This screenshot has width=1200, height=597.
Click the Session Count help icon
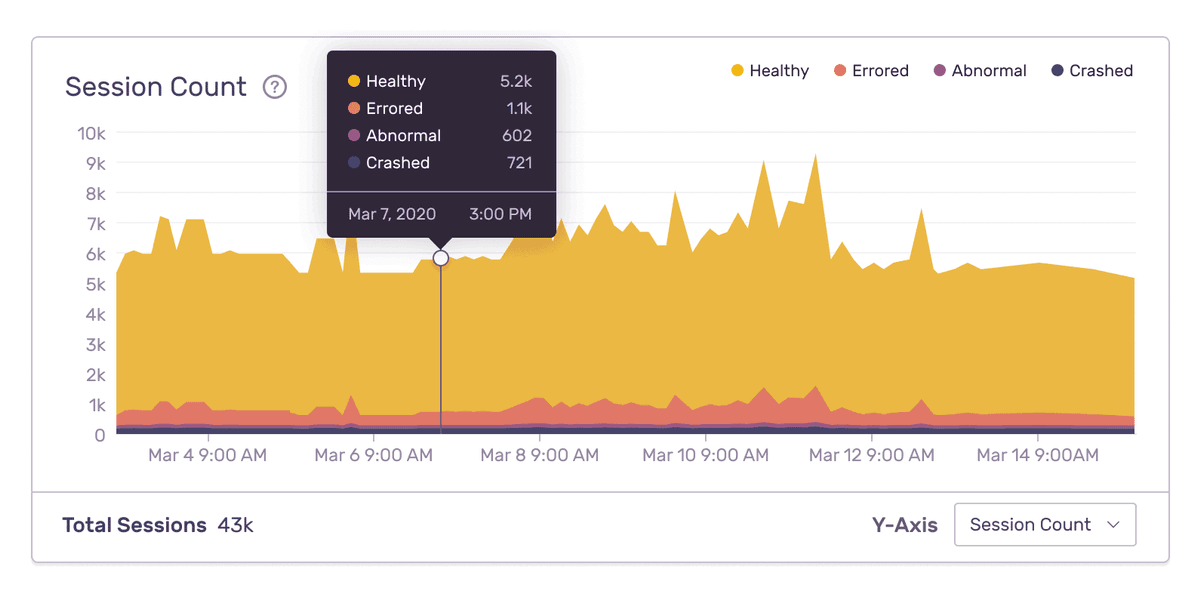(275, 88)
